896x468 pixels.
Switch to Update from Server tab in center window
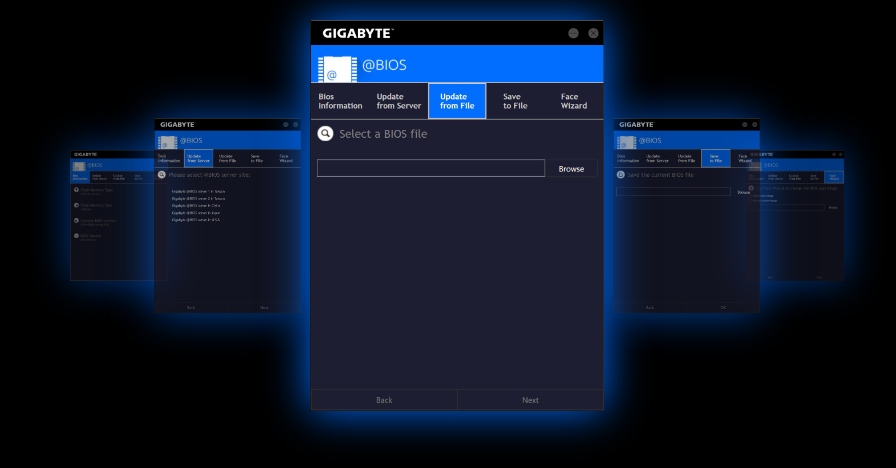(x=399, y=101)
